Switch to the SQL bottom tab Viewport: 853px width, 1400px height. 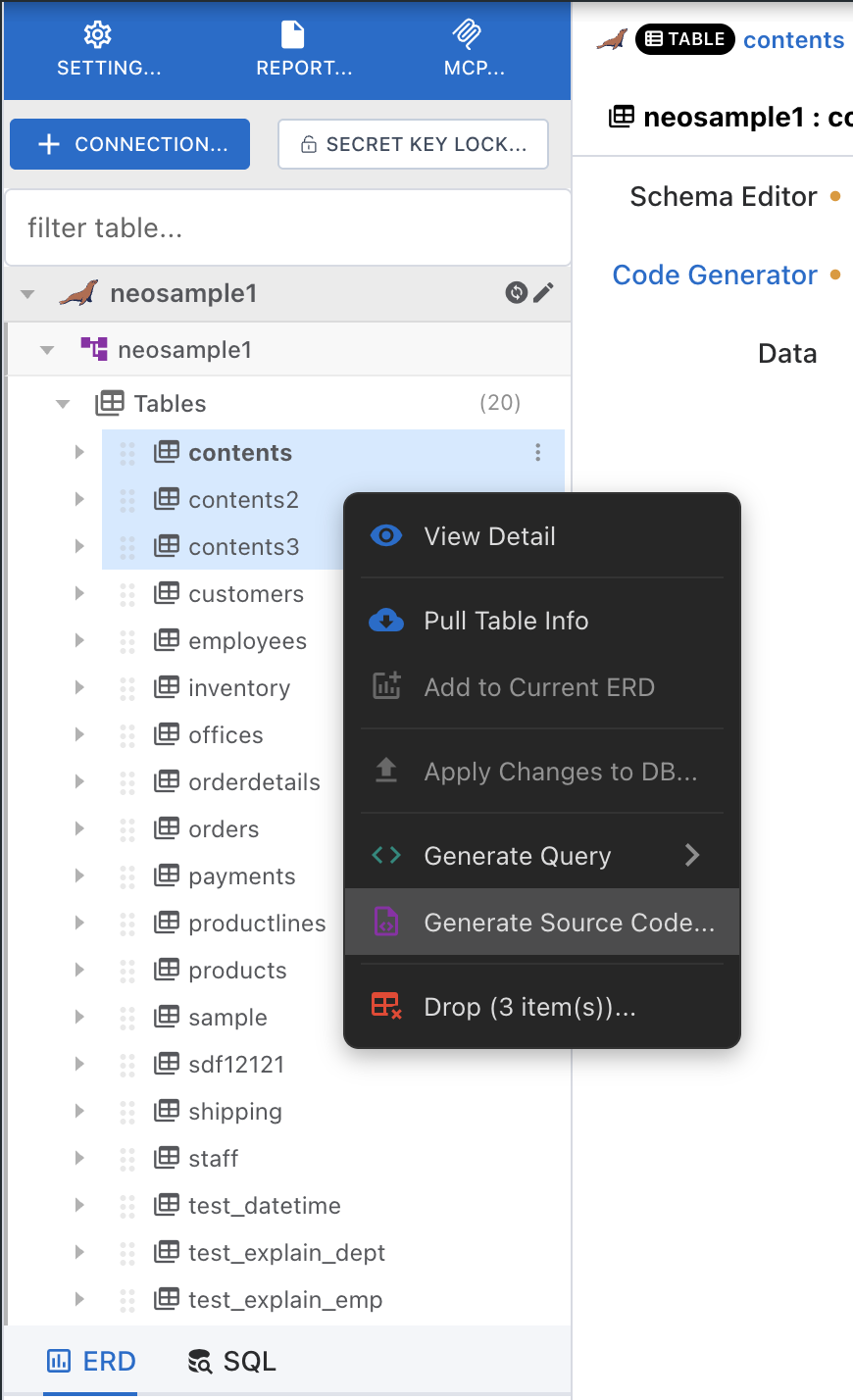(231, 1361)
